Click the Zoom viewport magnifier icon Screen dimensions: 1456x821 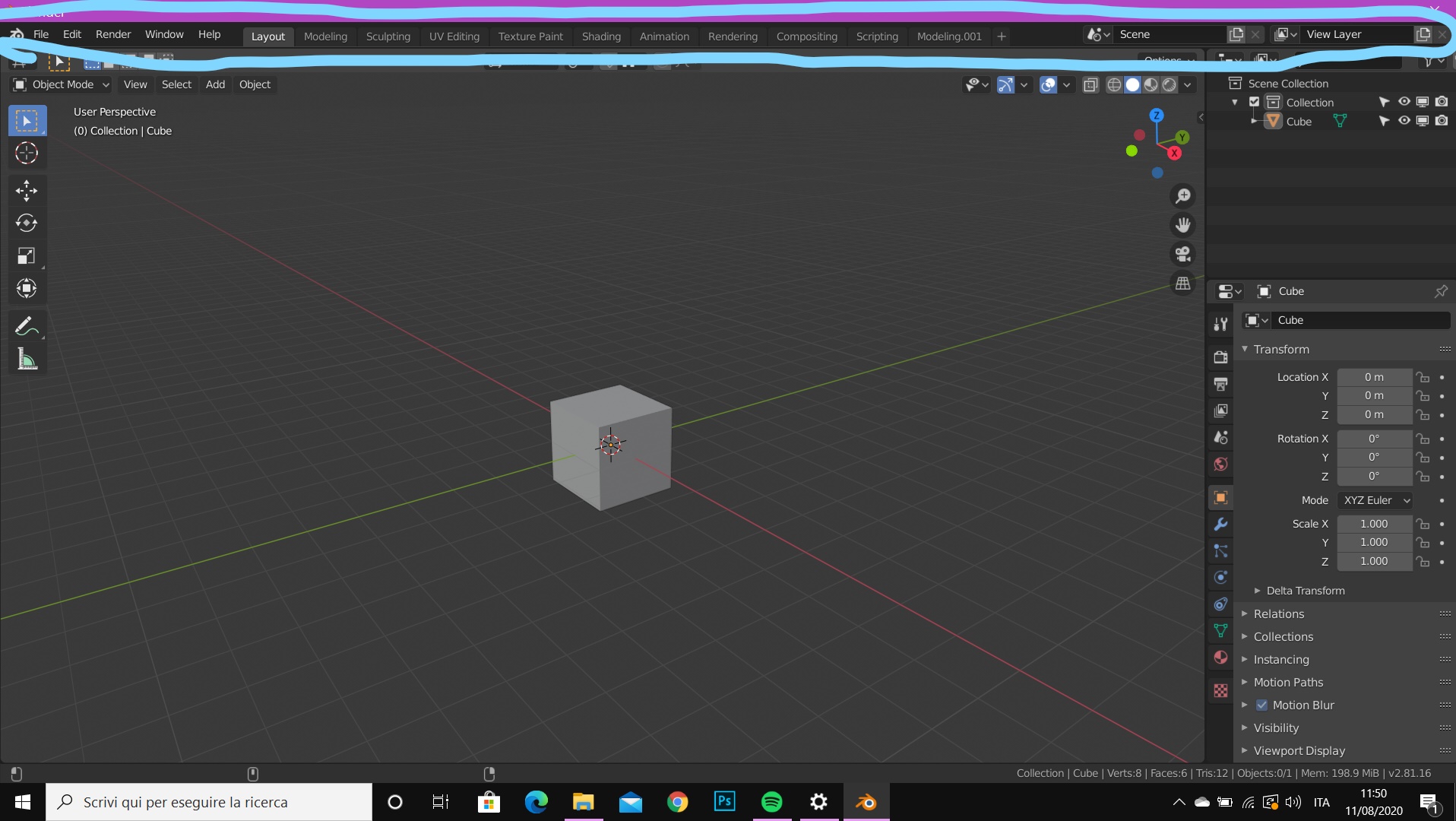point(1182,196)
